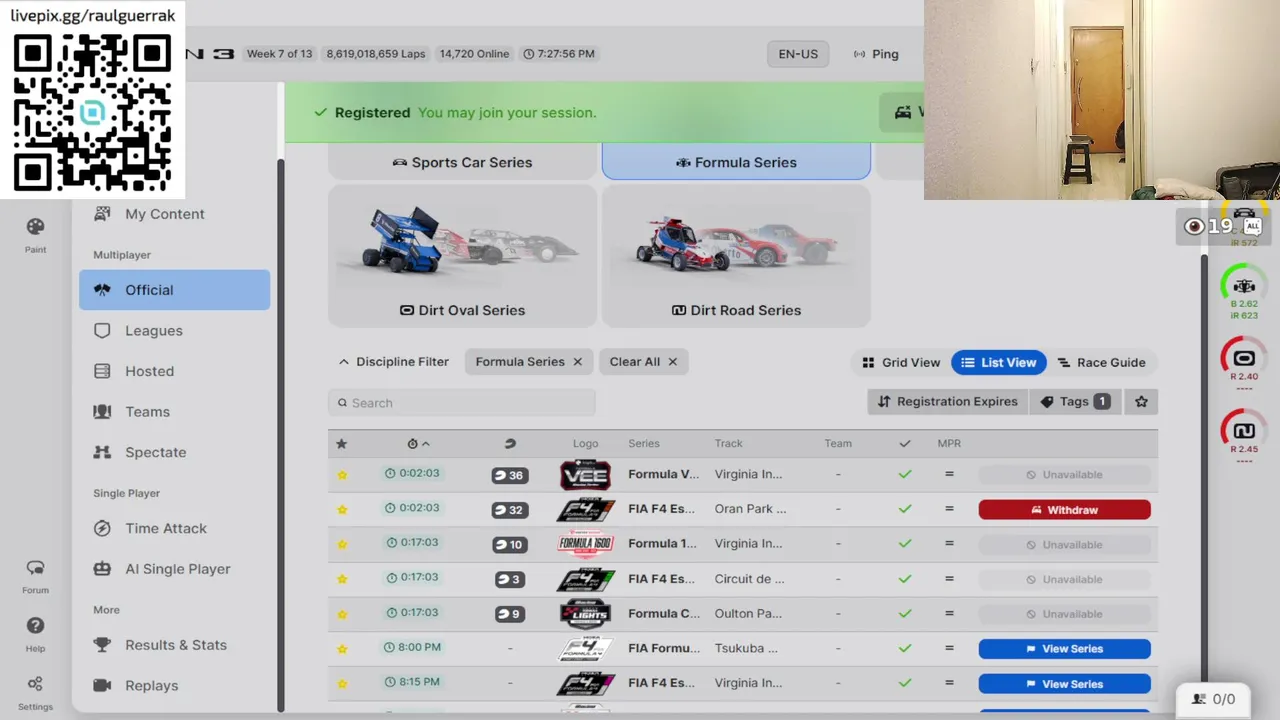Toggle favorite star on 8:15 PM row
Viewport: 1280px width, 720px height.
(342, 684)
